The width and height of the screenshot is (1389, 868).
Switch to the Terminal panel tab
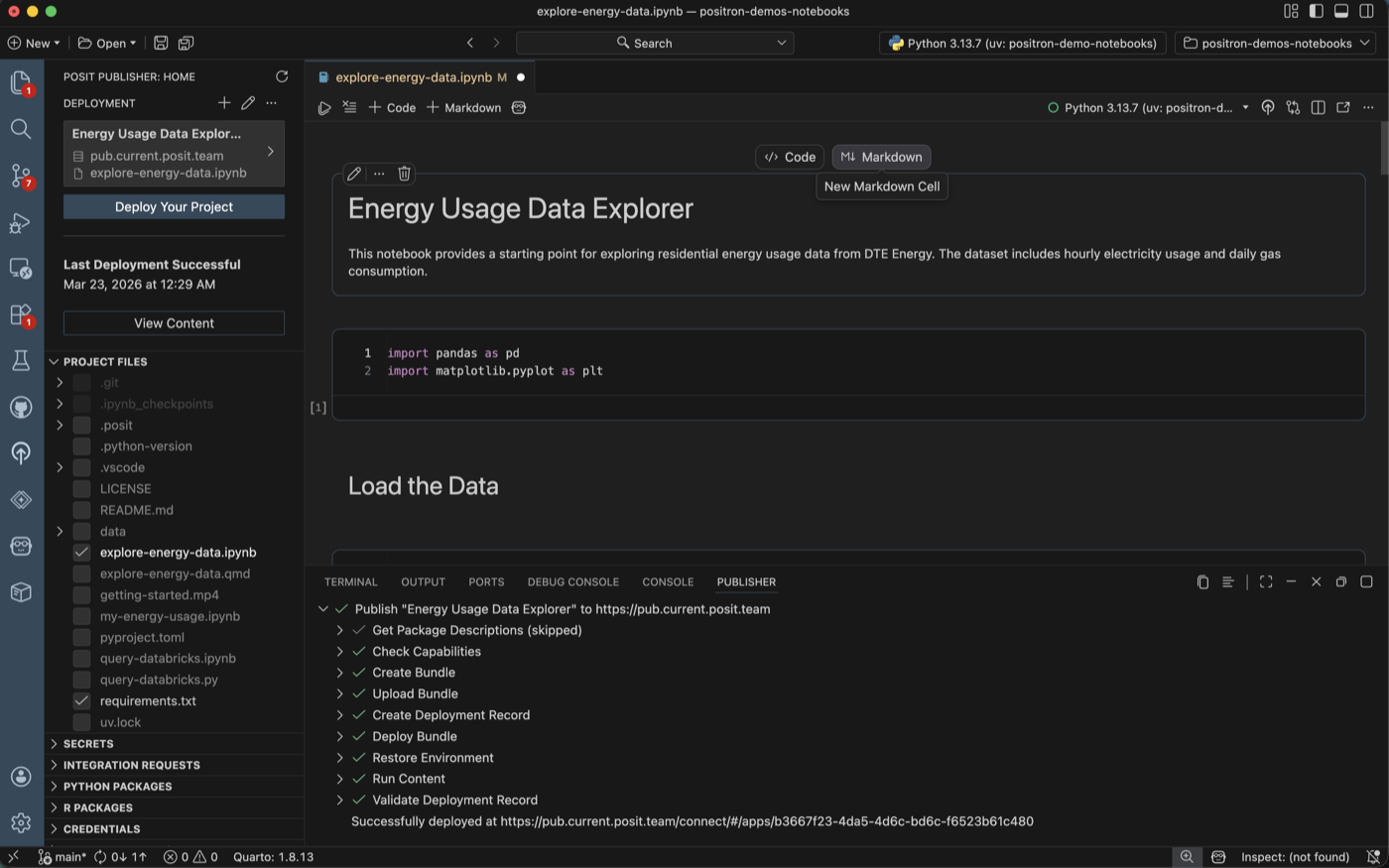tap(350, 582)
